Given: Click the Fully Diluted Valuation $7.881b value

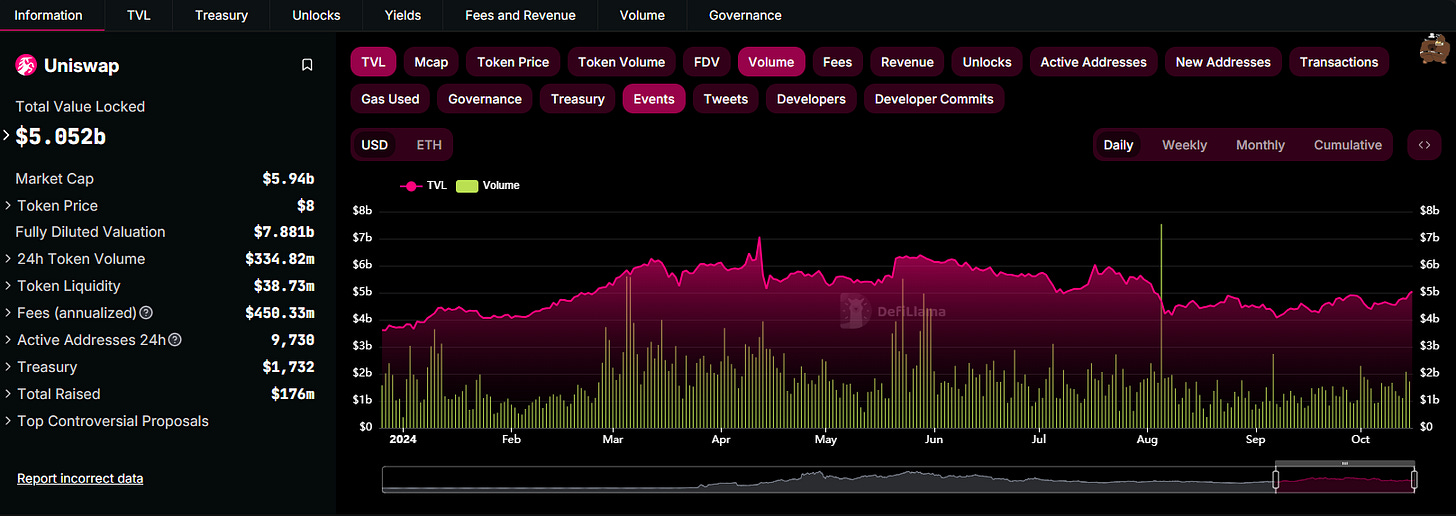Looking at the screenshot, I should (284, 232).
